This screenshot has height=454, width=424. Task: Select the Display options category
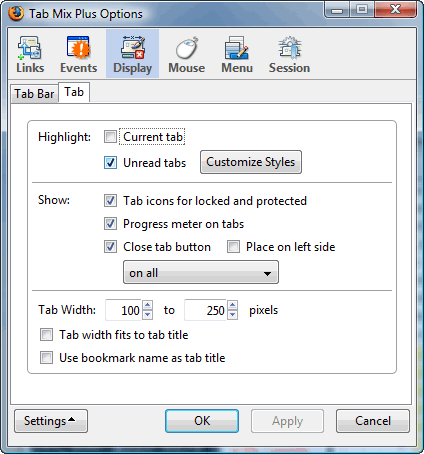(132, 54)
